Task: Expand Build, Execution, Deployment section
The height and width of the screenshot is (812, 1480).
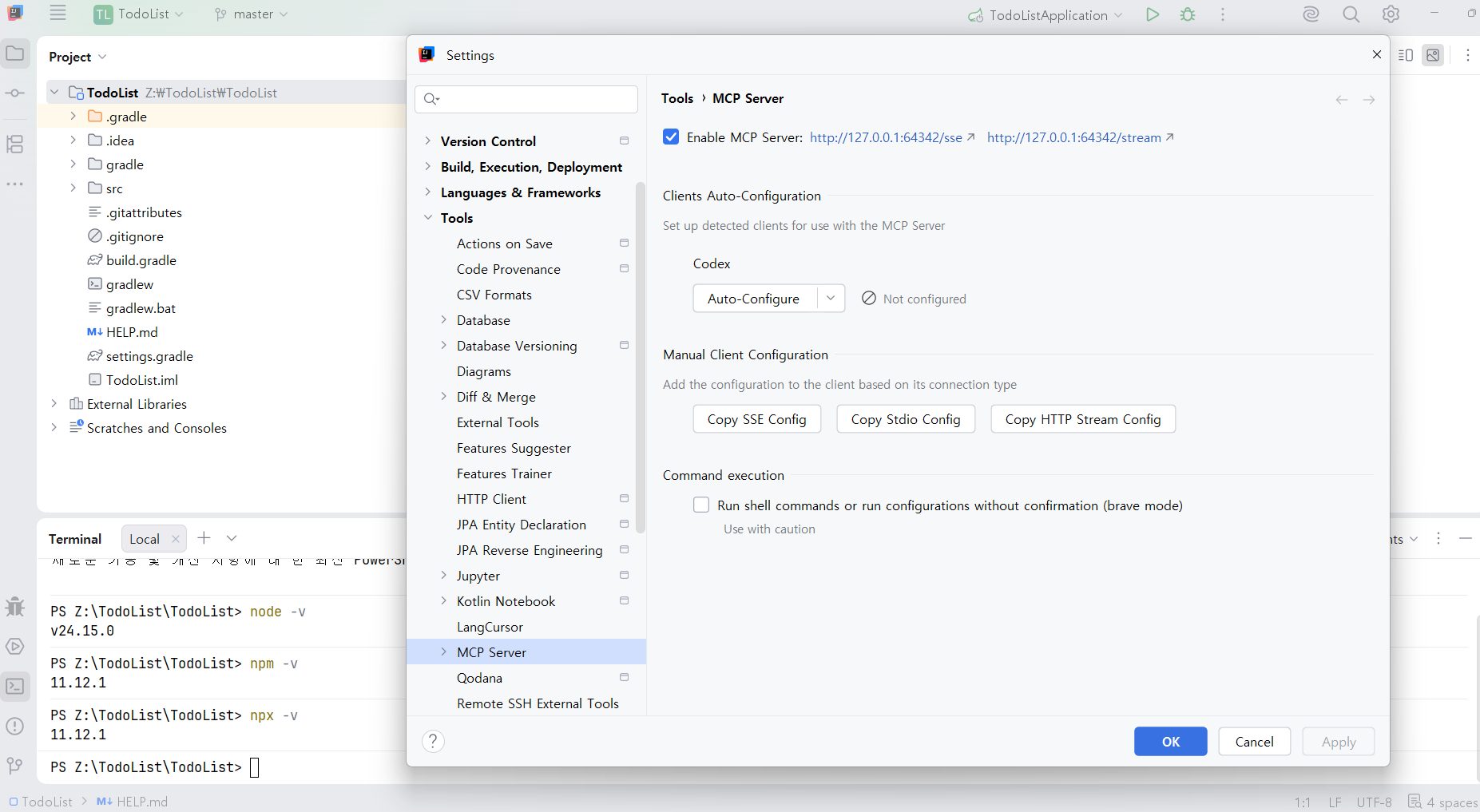Action: 428,166
